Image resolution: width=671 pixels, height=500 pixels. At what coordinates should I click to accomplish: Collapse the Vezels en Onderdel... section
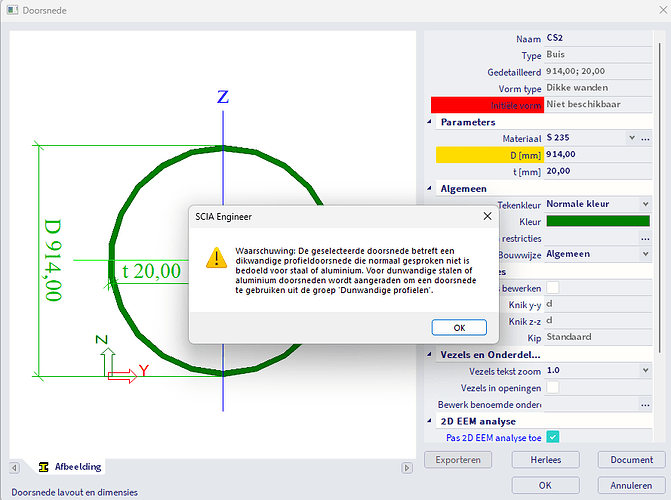pyautogui.click(x=429, y=354)
